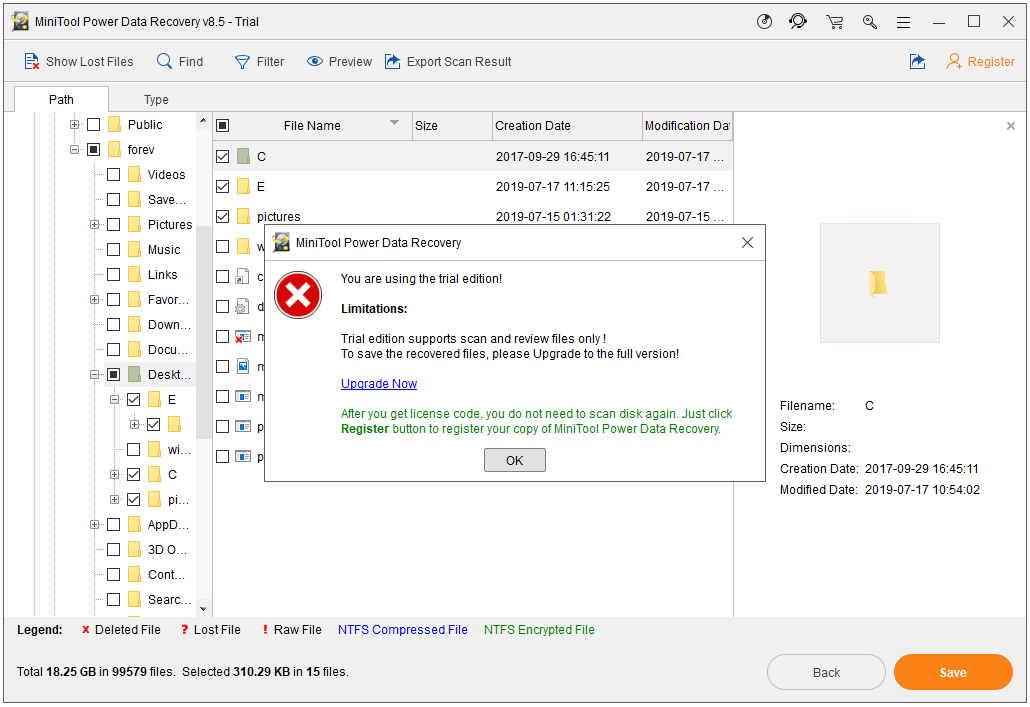Viewport: 1030px width, 707px height.
Task: Click the File Name sort arrow
Action: click(x=394, y=123)
